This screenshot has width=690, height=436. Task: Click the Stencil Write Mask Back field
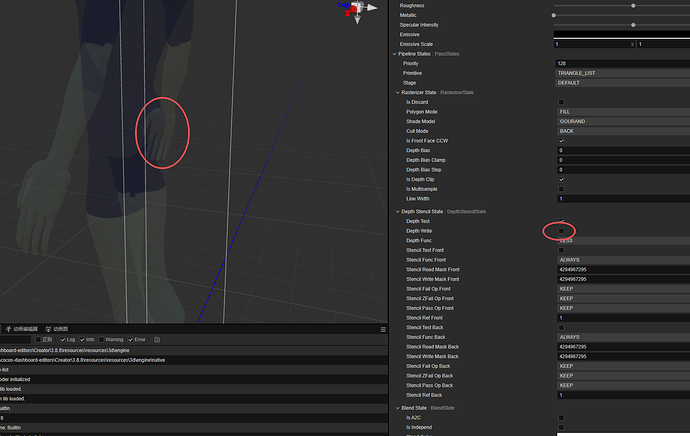(x=624, y=357)
